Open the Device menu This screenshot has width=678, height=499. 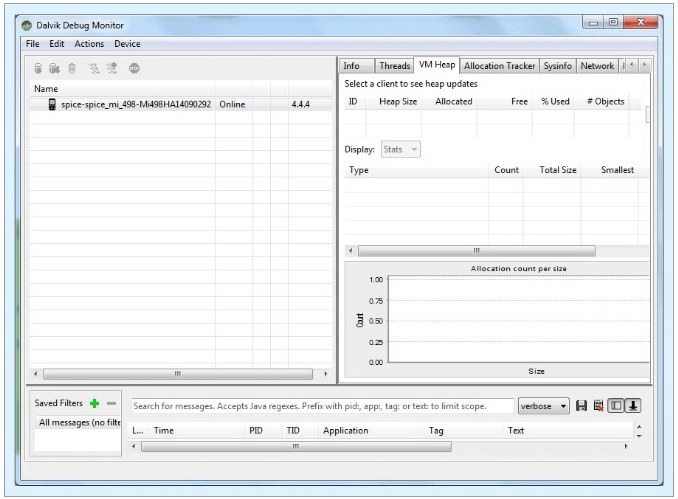(x=127, y=44)
